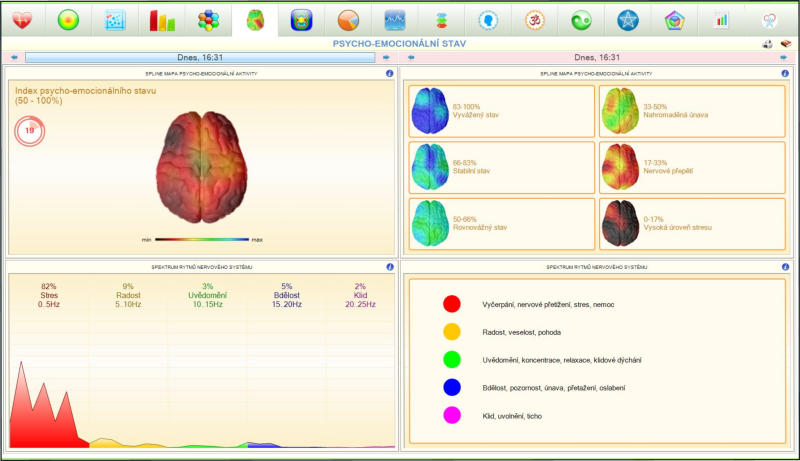Open the book icon beside the printer
This screenshot has height=461, width=800.
pos(785,44)
